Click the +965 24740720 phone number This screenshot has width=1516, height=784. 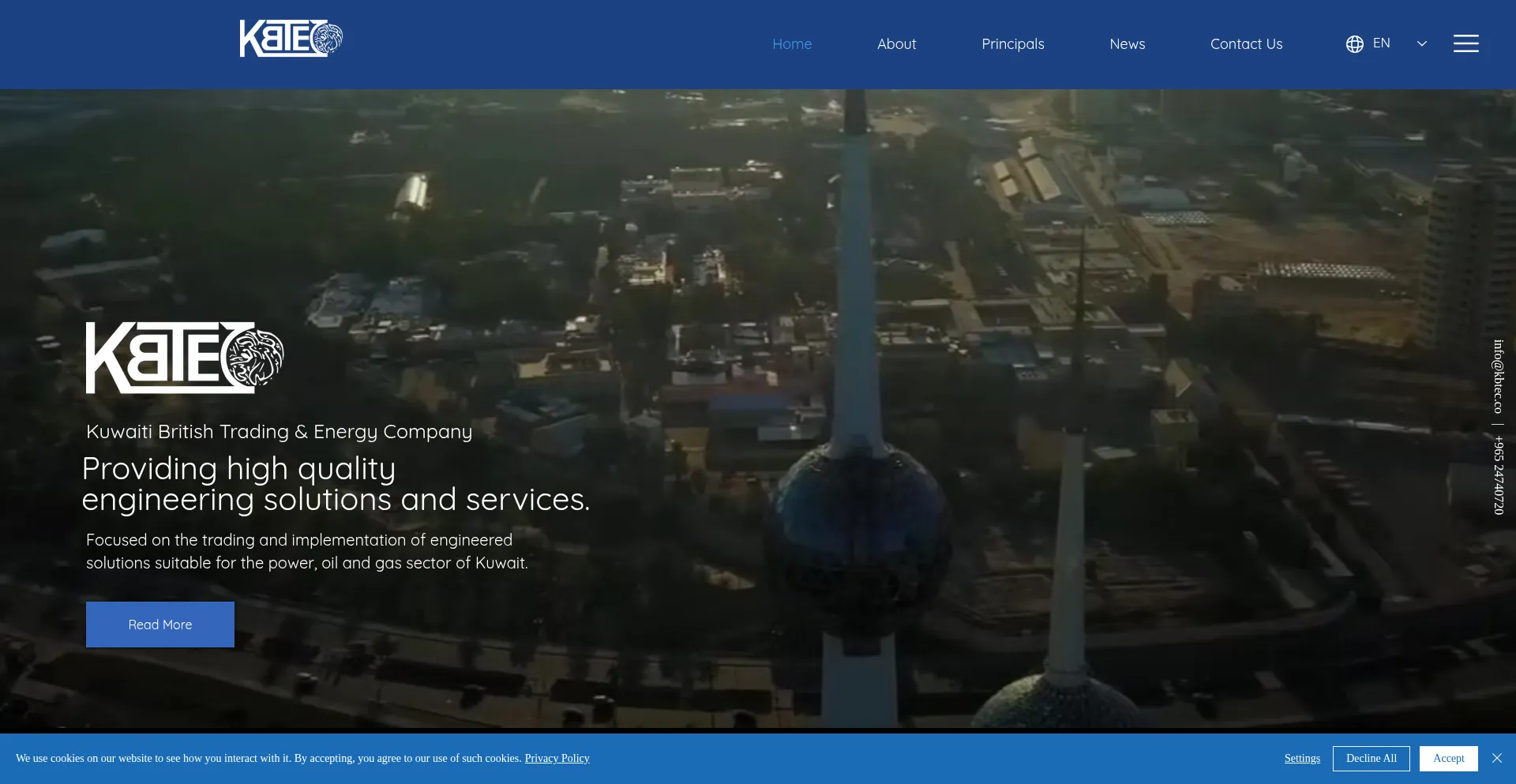[x=1498, y=475]
